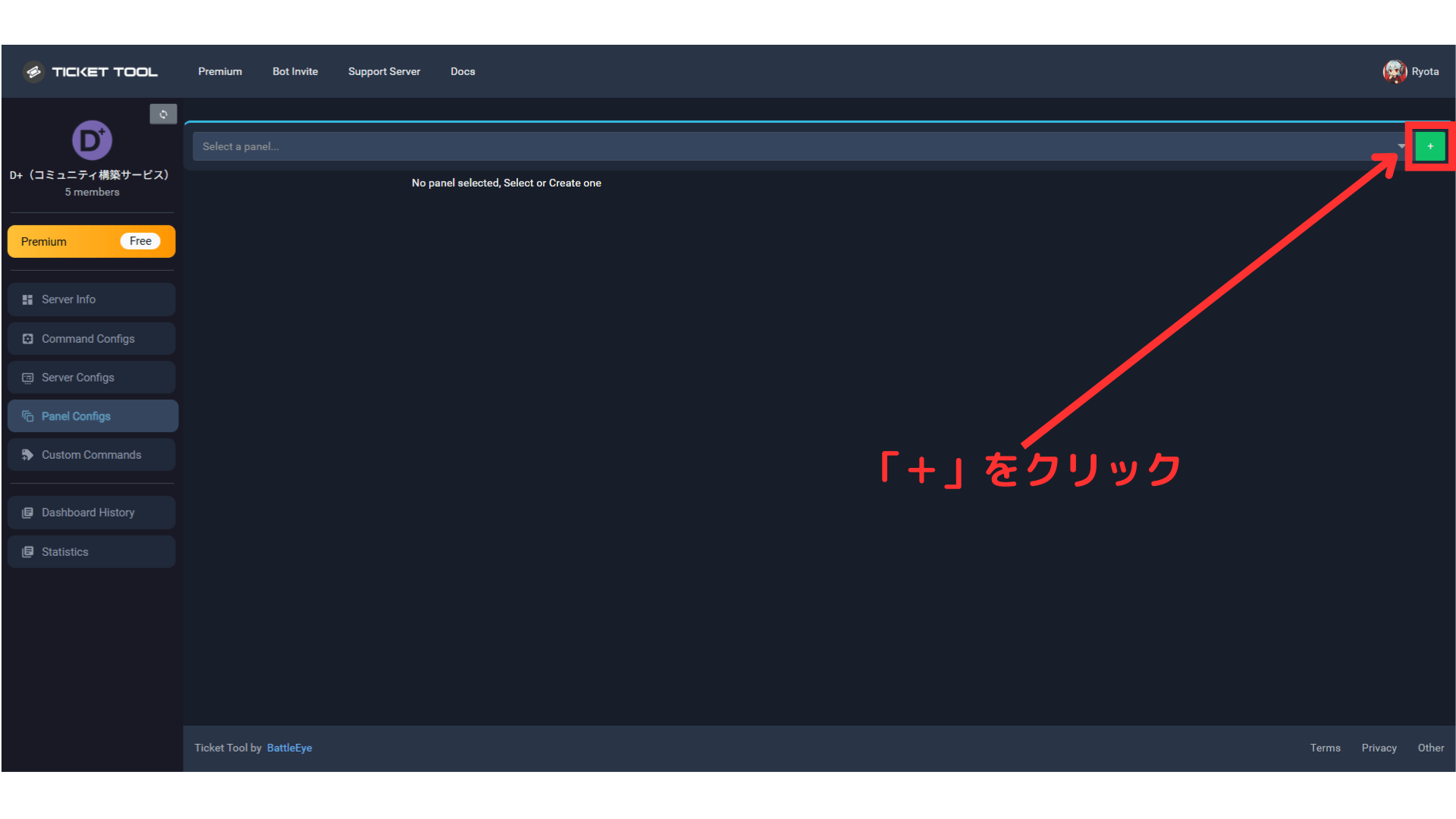This screenshot has height=819, width=1456.
Task: Open the Select a panel dropdown
Action: 758,146
